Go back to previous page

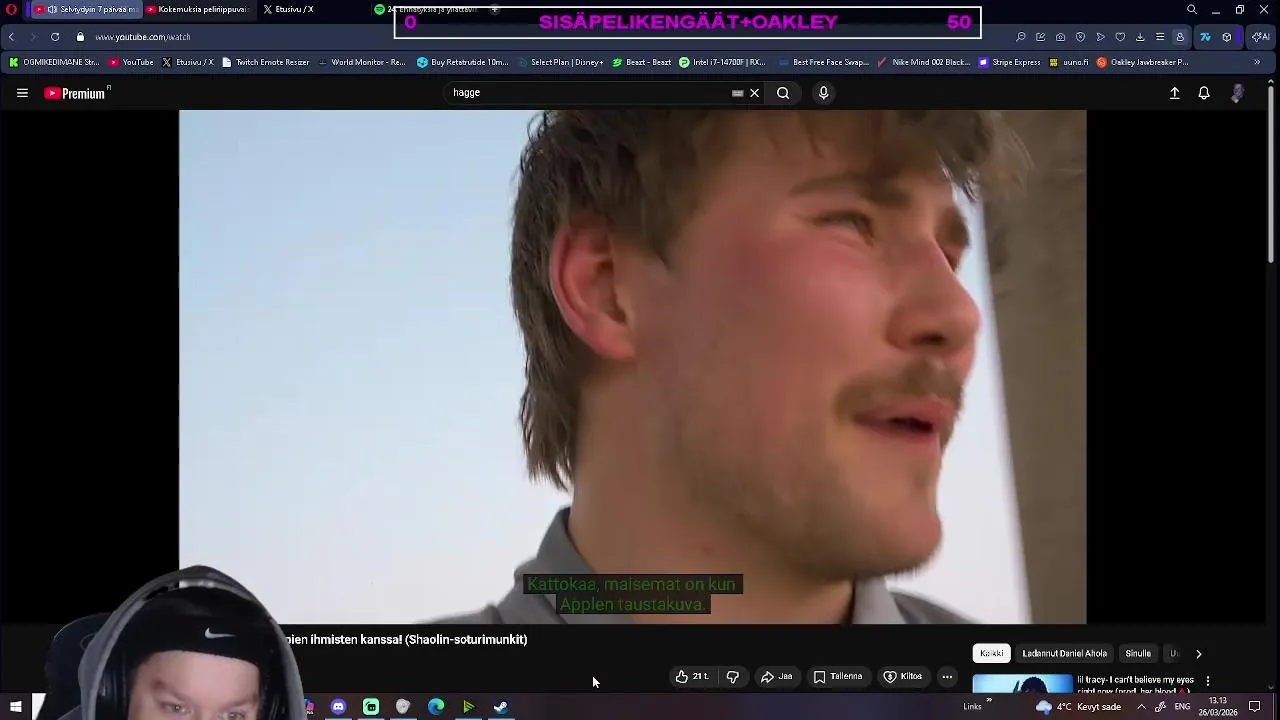tap(11, 37)
